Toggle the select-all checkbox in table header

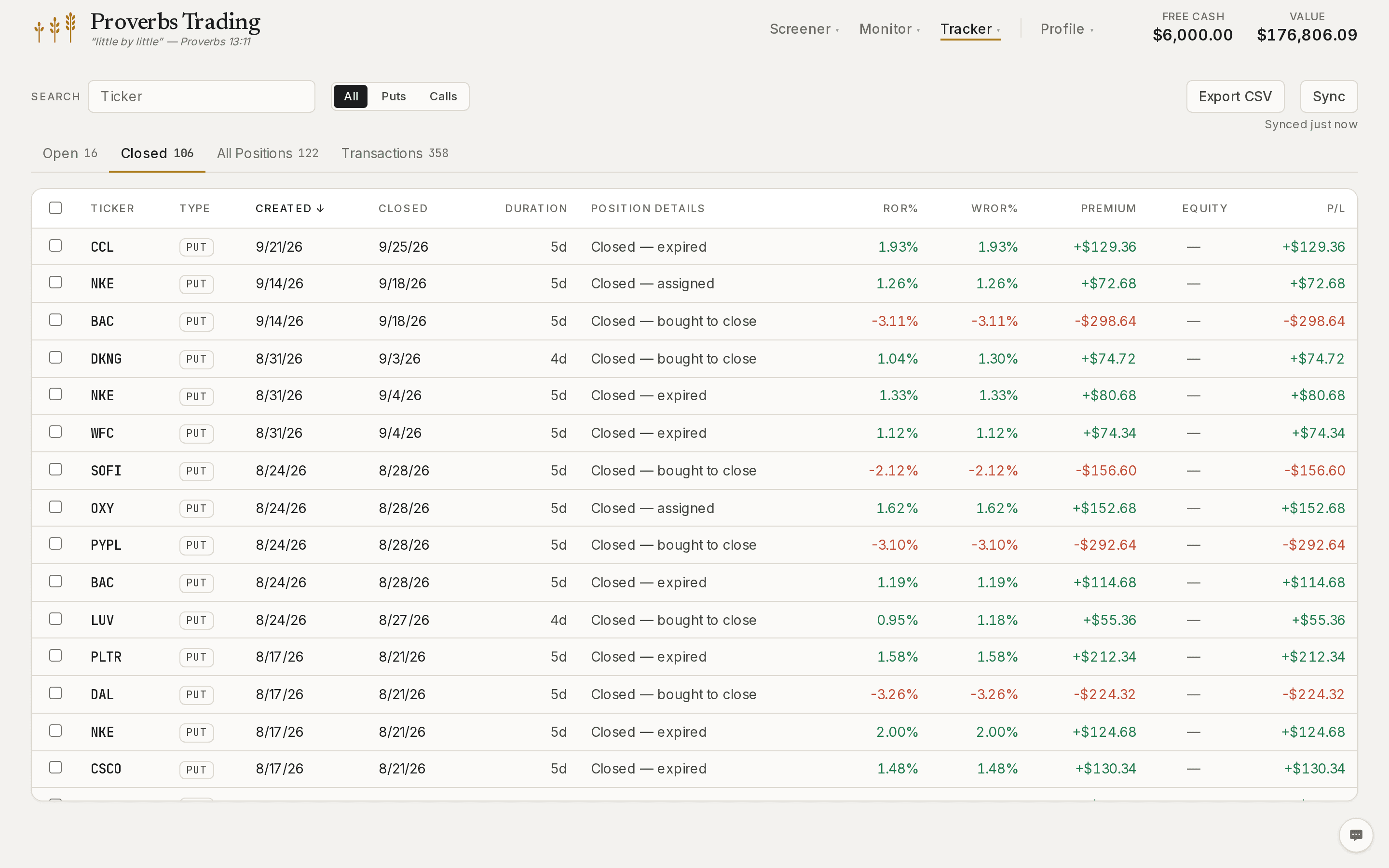point(55,208)
